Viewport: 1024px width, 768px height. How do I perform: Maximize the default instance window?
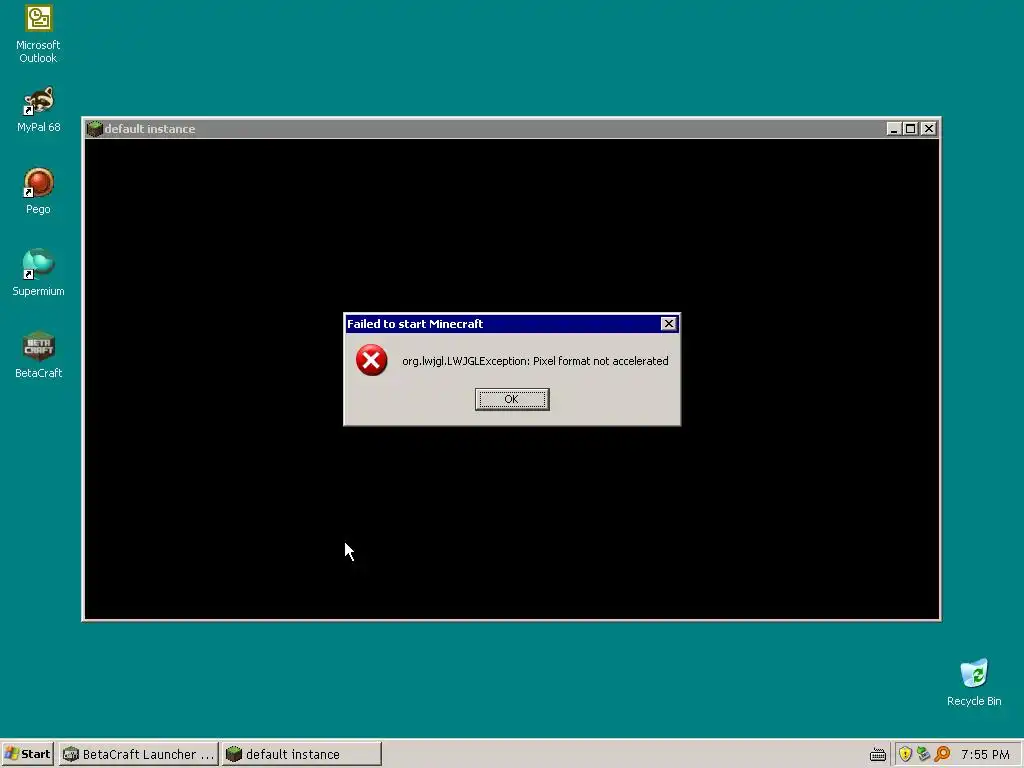(x=910, y=129)
